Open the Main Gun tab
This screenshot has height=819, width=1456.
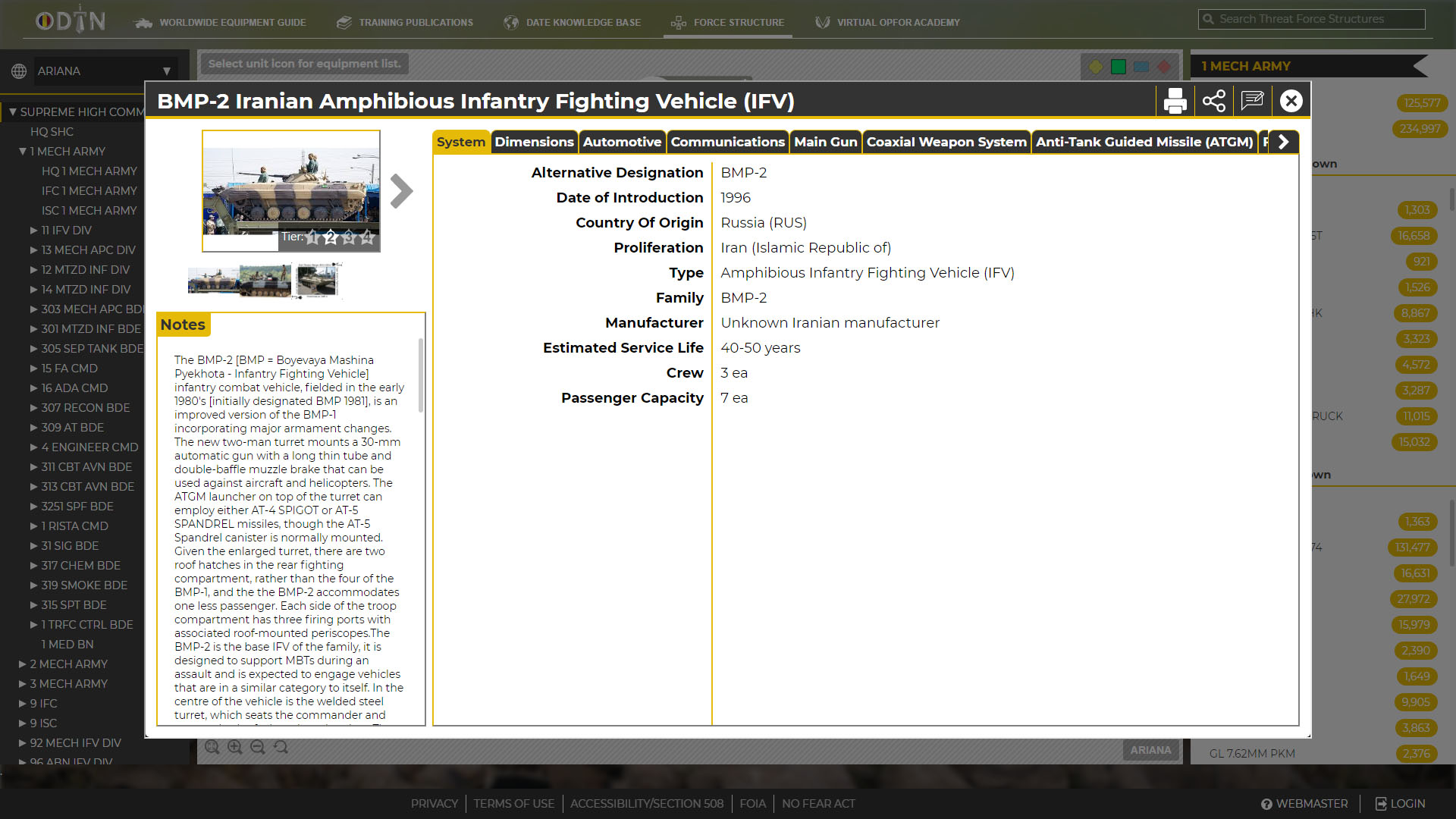825,142
